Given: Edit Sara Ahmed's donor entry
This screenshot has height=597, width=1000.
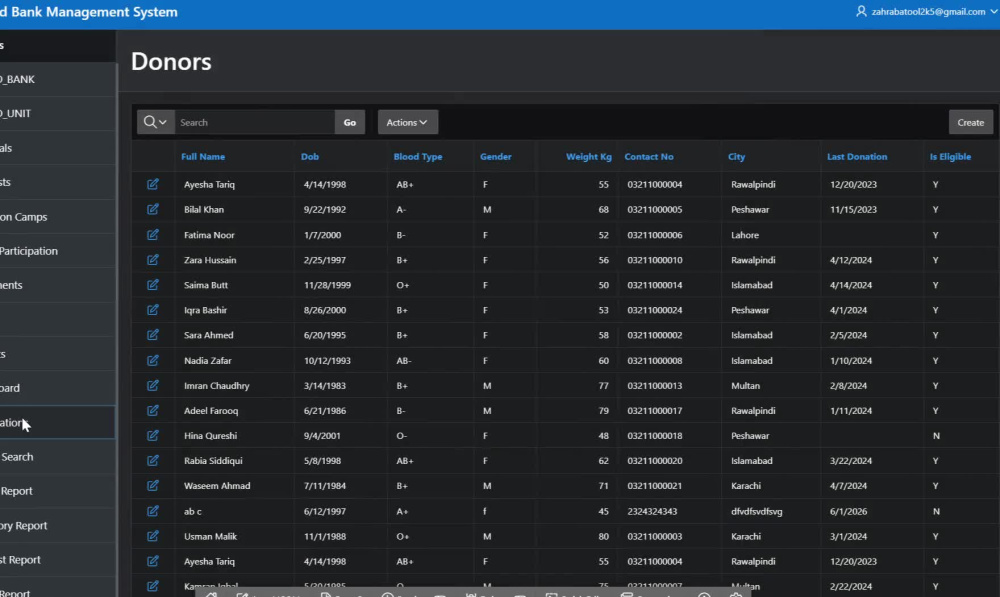Looking at the screenshot, I should tap(152, 335).
